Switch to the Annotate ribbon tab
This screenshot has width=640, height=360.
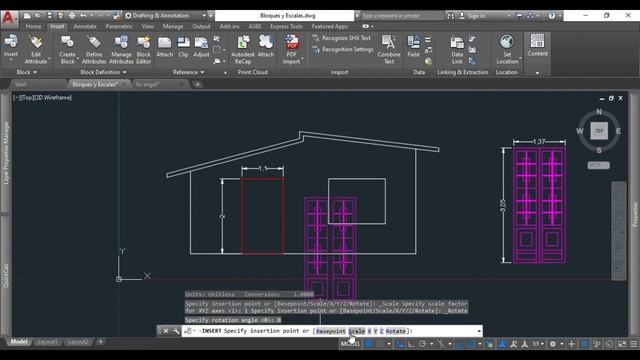(85, 27)
